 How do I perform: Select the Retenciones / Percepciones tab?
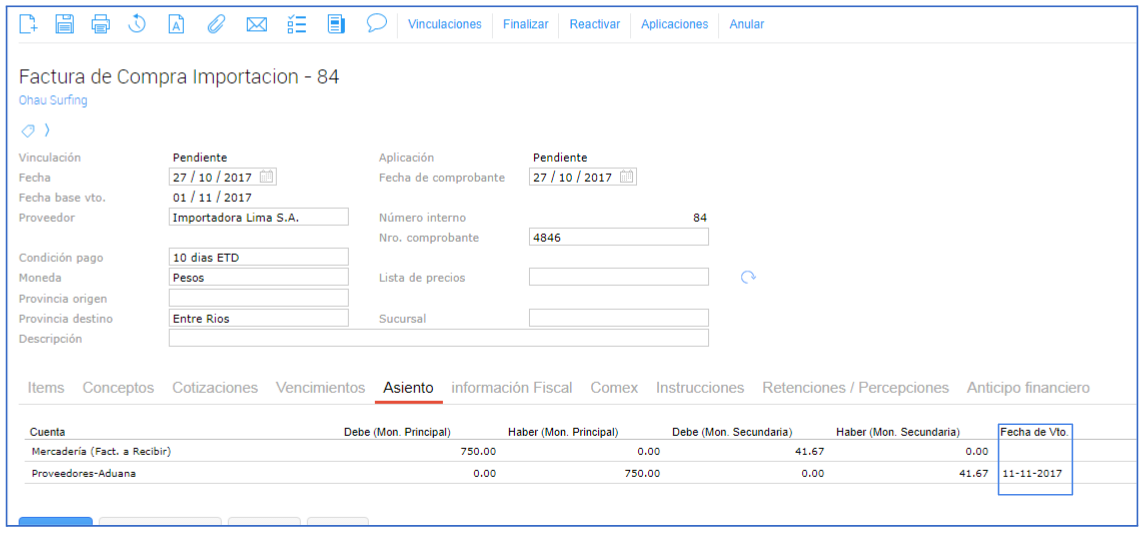click(855, 388)
